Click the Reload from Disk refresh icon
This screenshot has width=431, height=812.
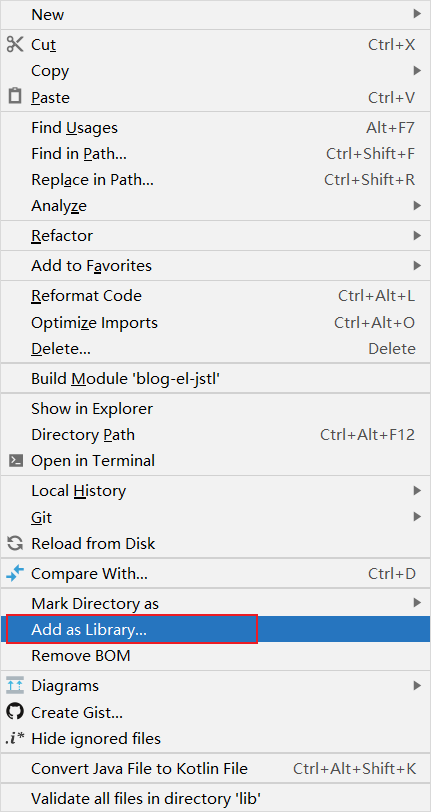15,543
